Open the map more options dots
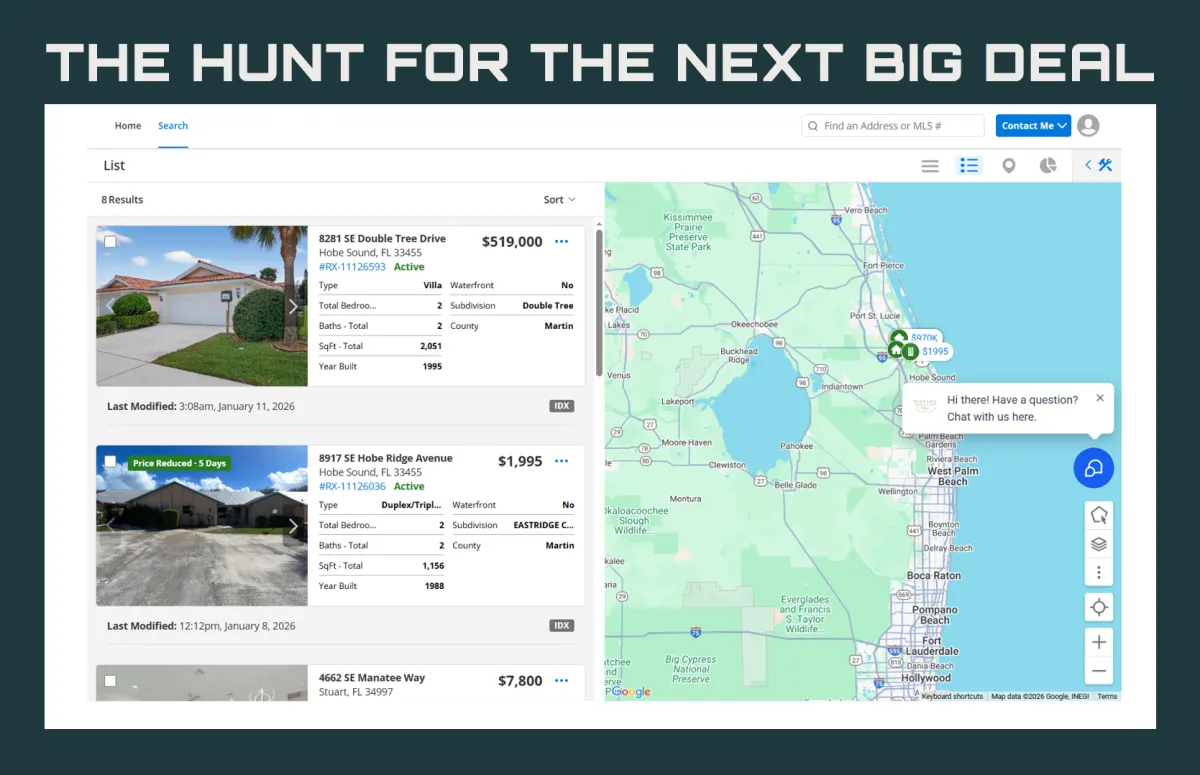Viewport: 1200px width, 775px height. point(1099,573)
